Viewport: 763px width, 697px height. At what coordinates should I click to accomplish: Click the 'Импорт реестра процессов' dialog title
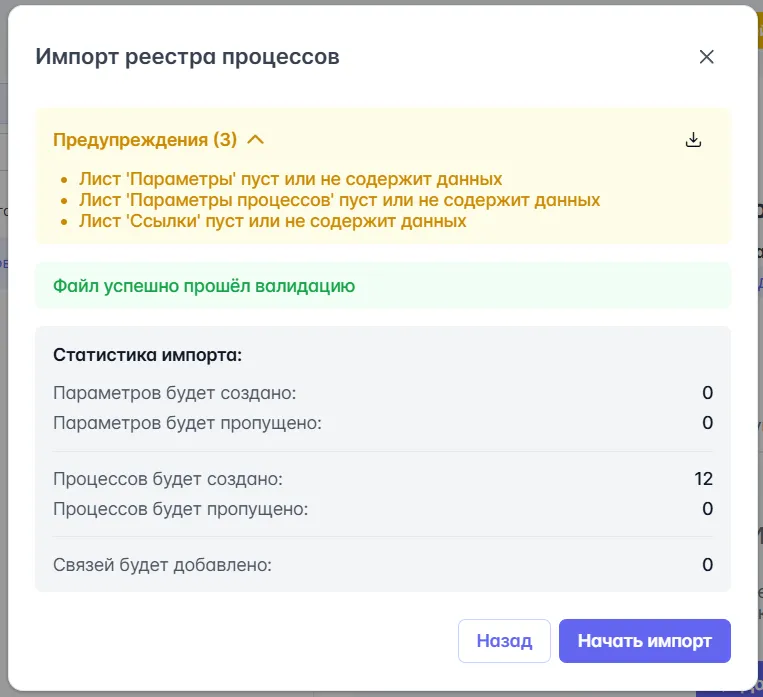(x=187, y=57)
